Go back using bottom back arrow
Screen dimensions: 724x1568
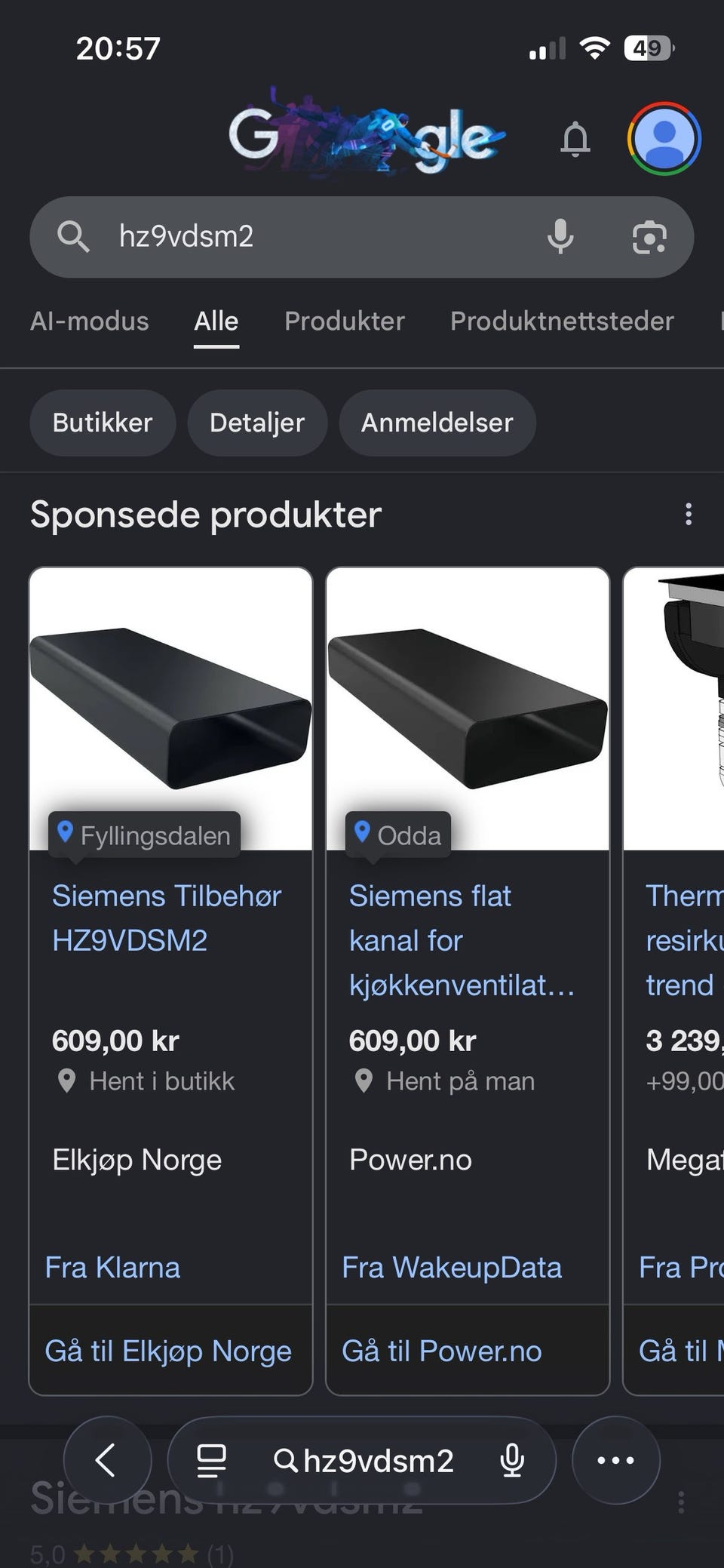[x=106, y=1460]
